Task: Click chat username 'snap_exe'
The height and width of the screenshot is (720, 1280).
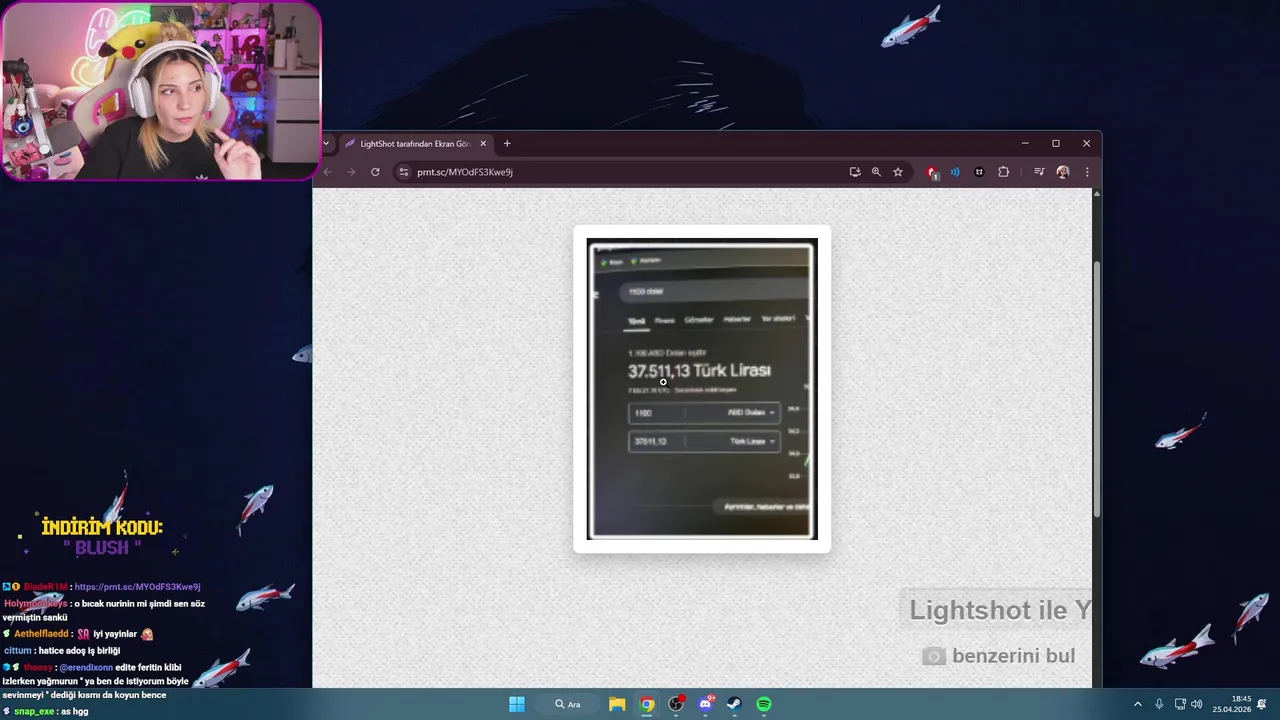Action: pos(34,711)
